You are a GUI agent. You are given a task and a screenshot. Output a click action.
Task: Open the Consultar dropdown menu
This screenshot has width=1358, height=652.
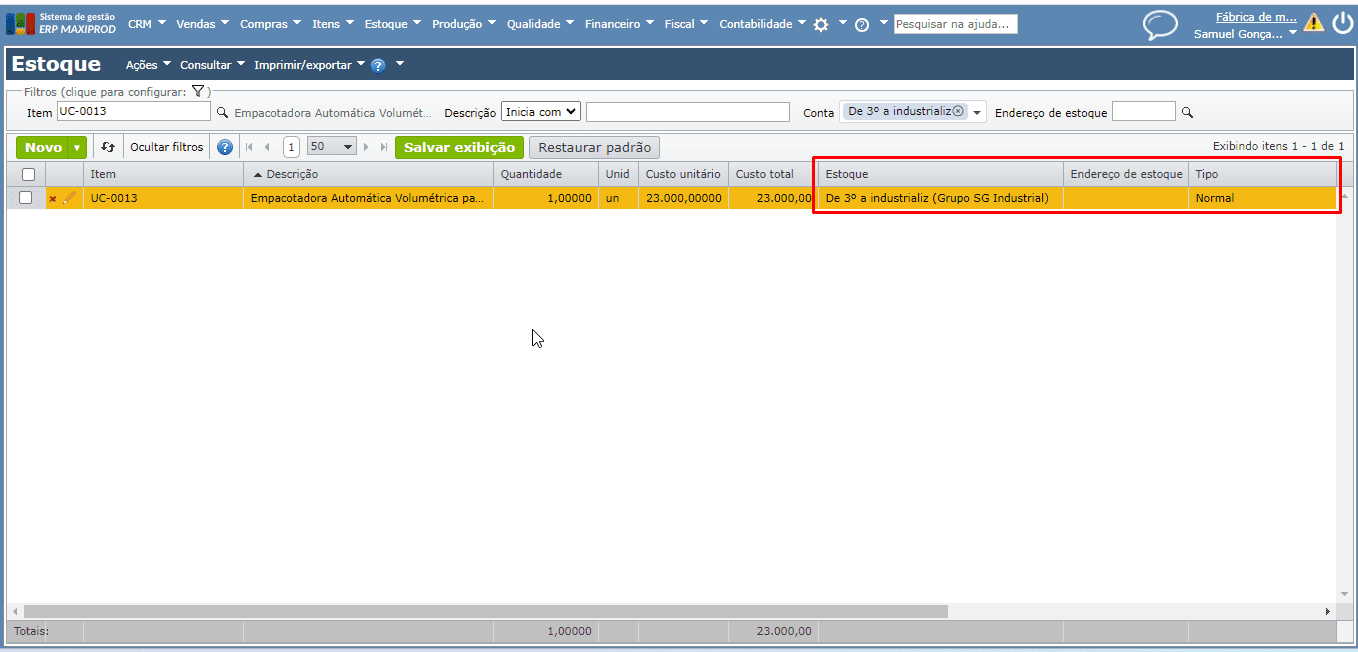pos(212,65)
